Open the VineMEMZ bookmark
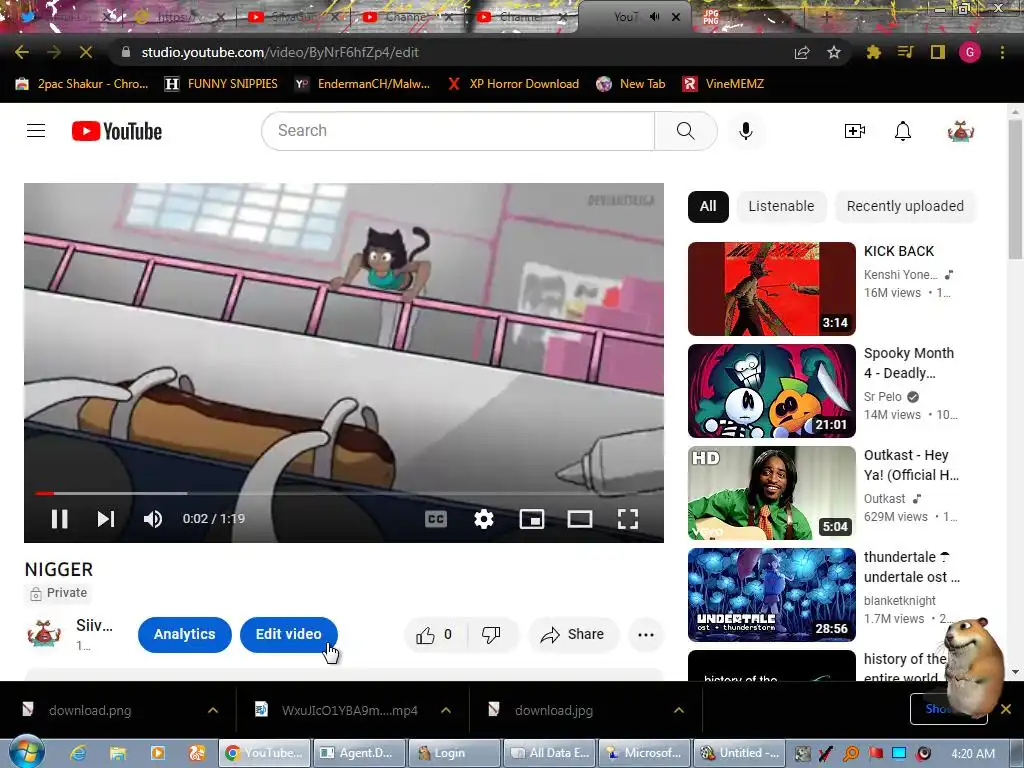This screenshot has width=1024, height=768. tap(724, 84)
